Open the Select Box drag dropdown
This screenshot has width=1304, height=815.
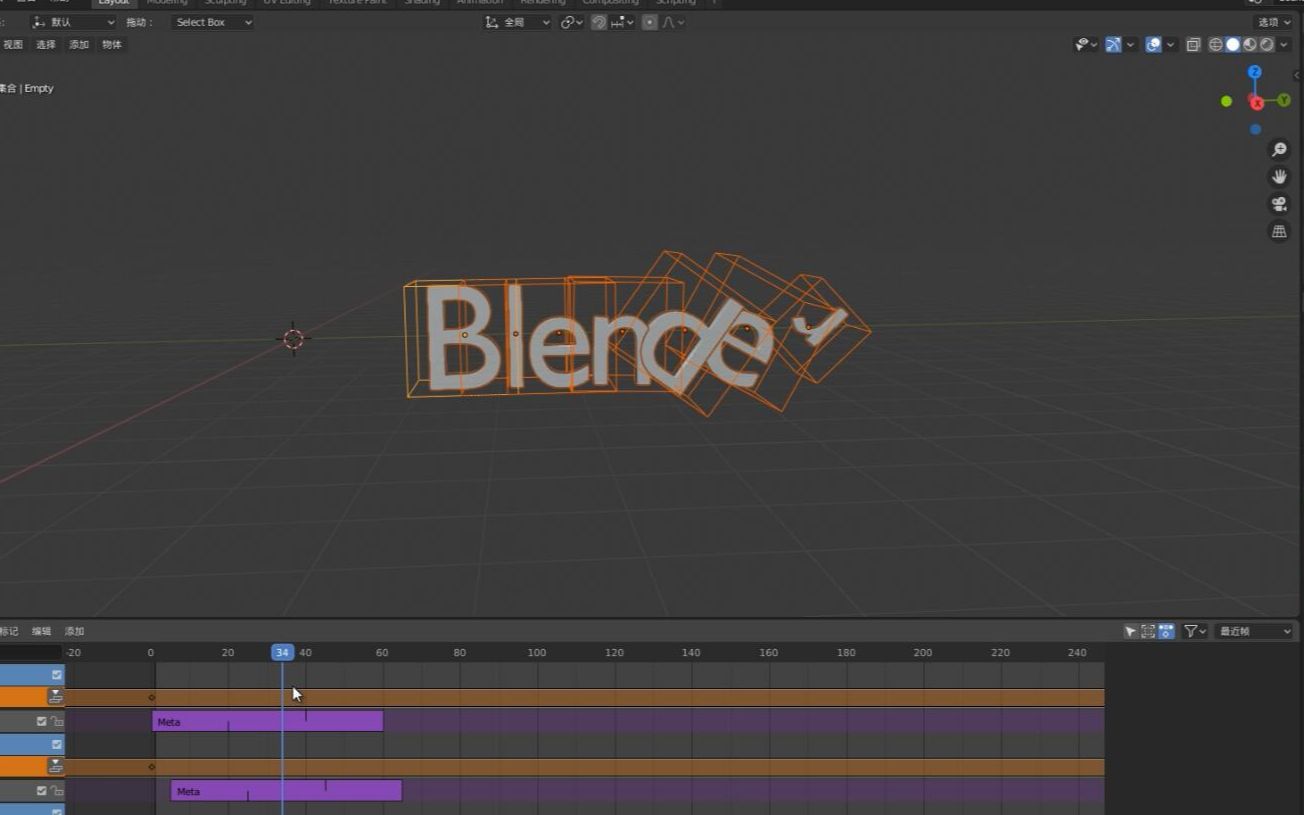tap(212, 22)
